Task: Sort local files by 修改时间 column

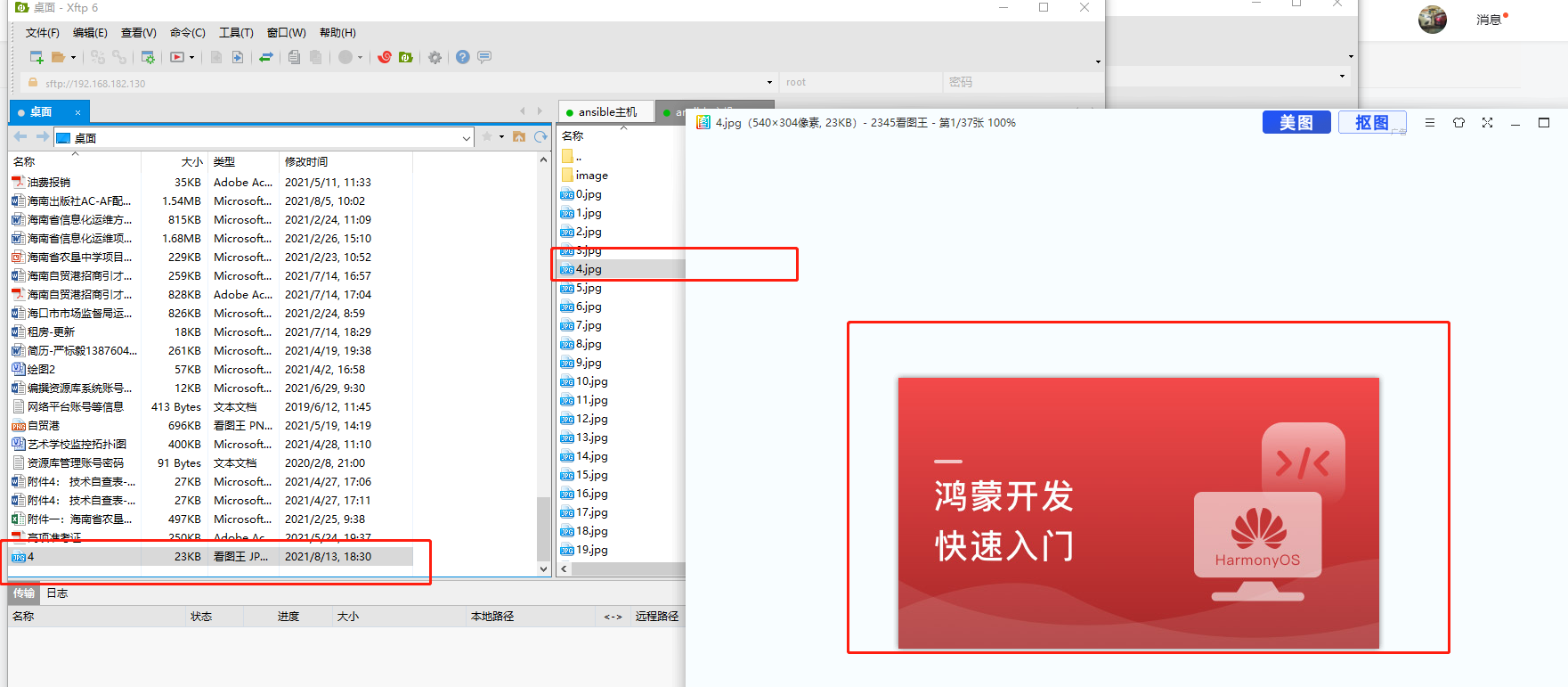Action: (345, 162)
